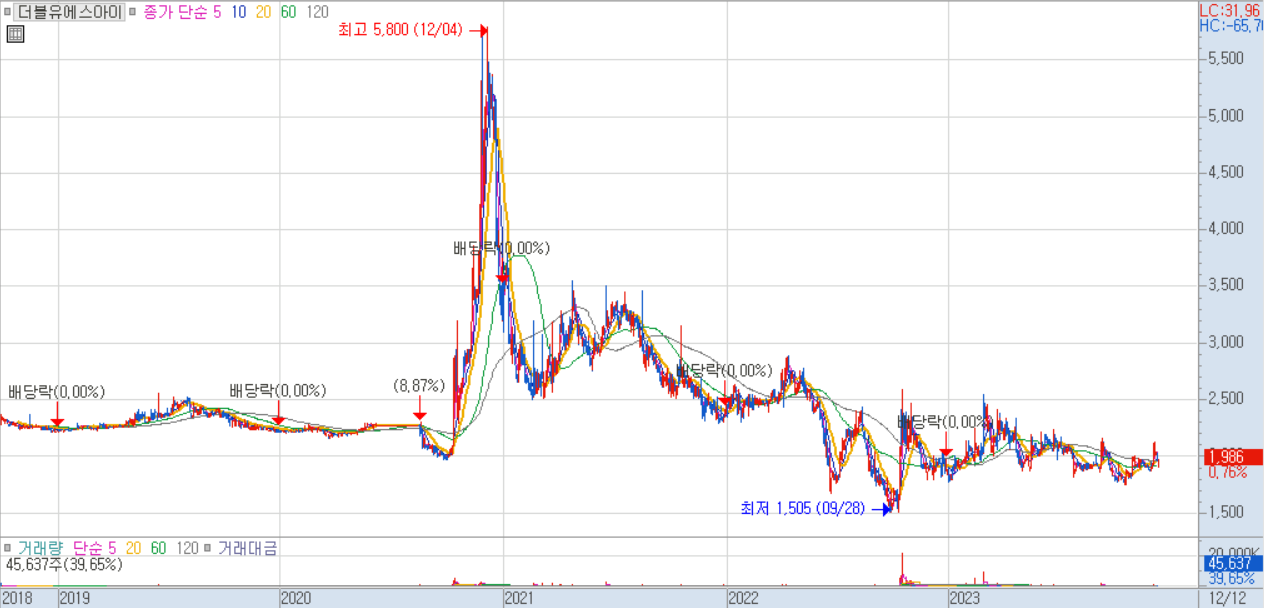Select the green 60-day price moving average
The image size is (1264, 608).
(288, 12)
